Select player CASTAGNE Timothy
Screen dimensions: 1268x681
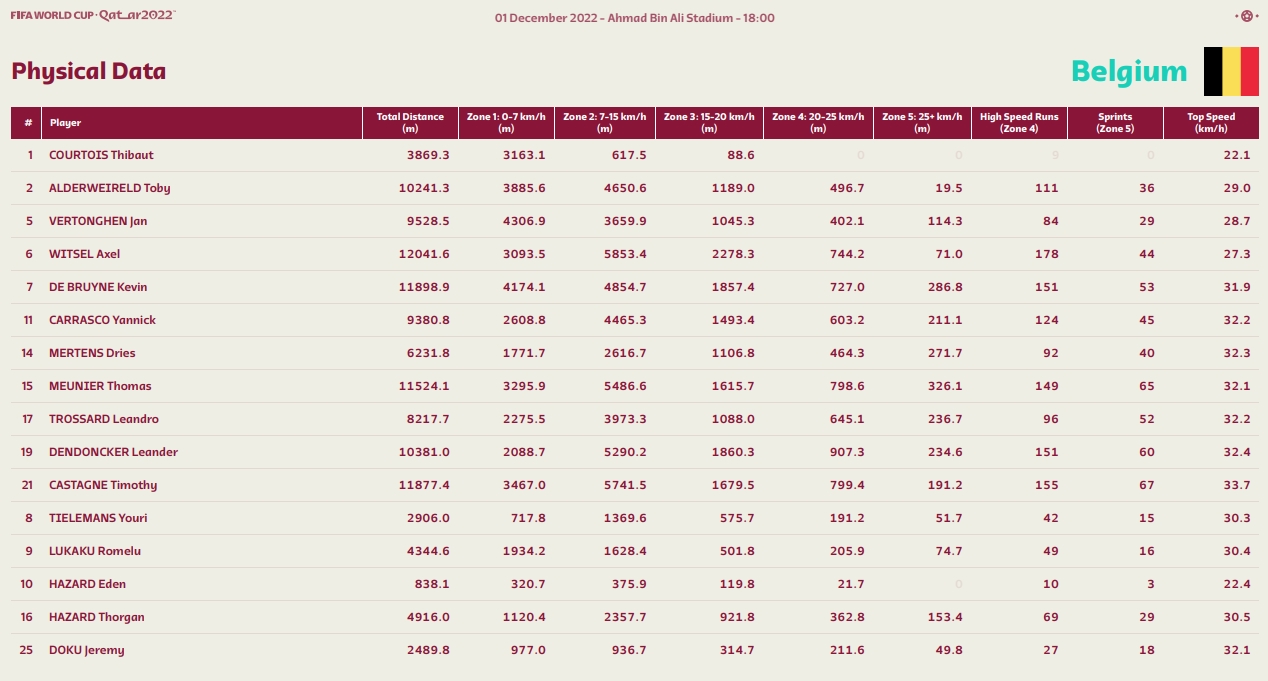click(x=103, y=485)
